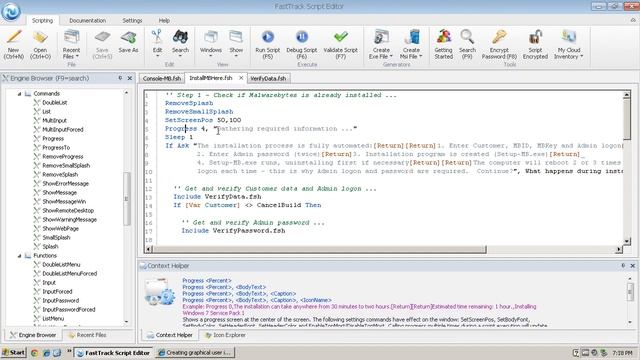
Task: Switch to the Scripting ribbon tab
Action: point(42,20)
